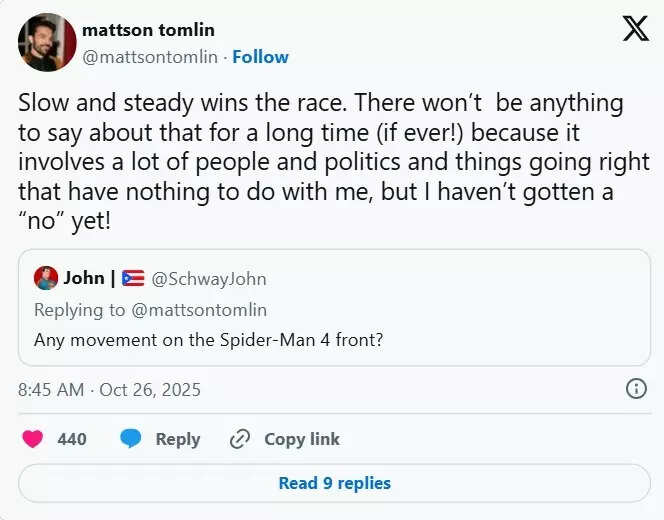Like the tweet with heart icon
Image resolution: width=664 pixels, height=520 pixels.
pyautogui.click(x=33, y=439)
